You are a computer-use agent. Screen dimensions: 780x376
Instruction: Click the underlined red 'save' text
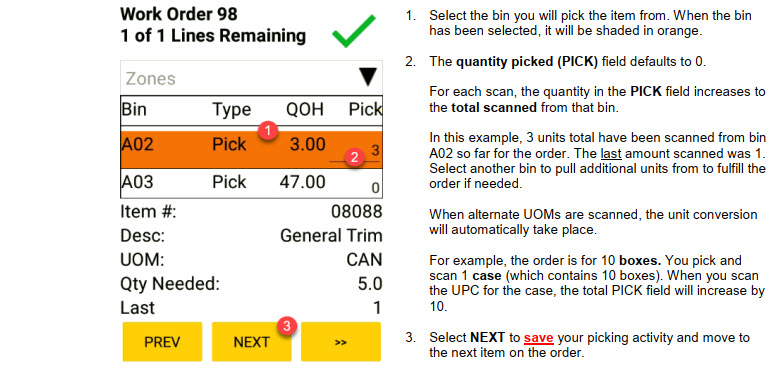point(538,338)
